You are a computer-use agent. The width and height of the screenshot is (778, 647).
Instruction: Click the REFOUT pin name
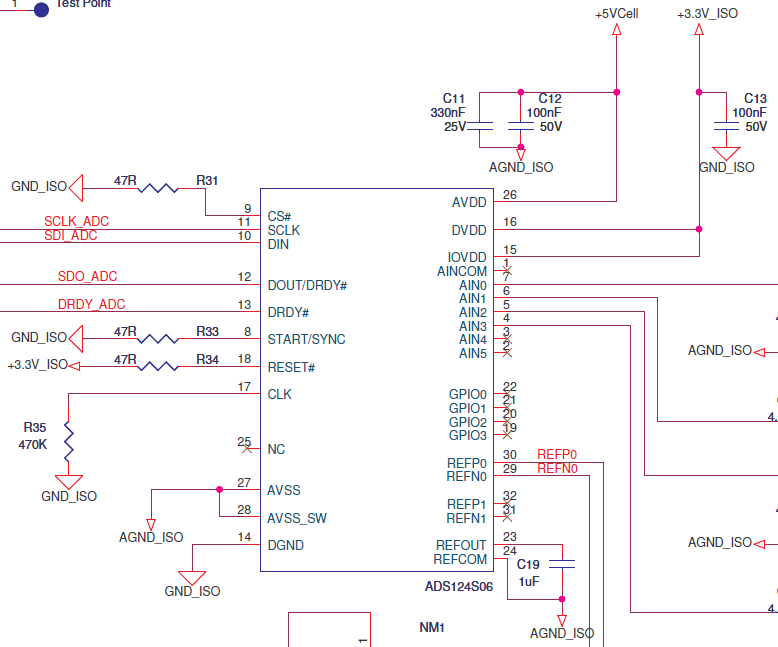tap(461, 545)
